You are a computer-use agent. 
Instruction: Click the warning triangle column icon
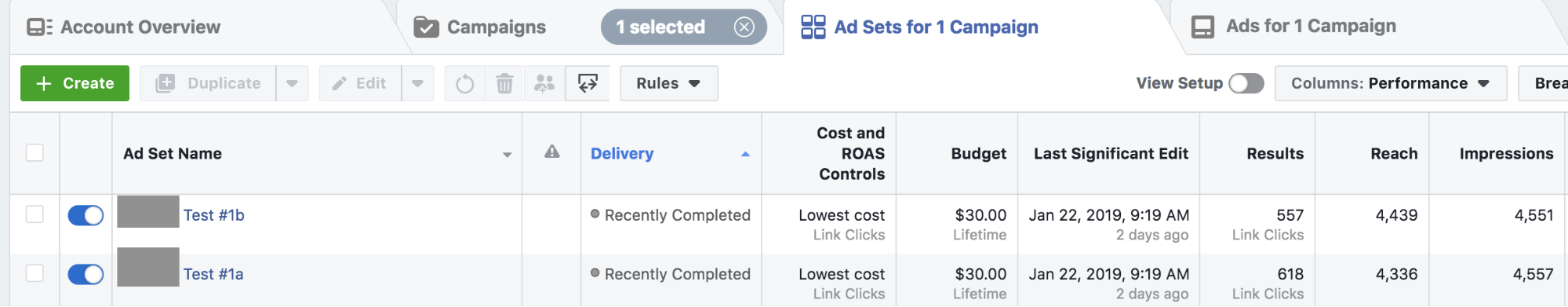pyautogui.click(x=552, y=152)
